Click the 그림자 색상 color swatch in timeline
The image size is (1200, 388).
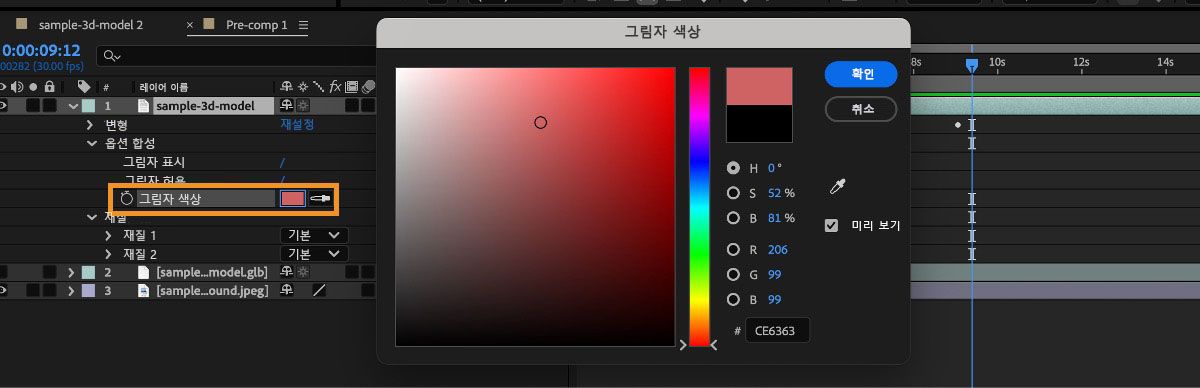(292, 199)
